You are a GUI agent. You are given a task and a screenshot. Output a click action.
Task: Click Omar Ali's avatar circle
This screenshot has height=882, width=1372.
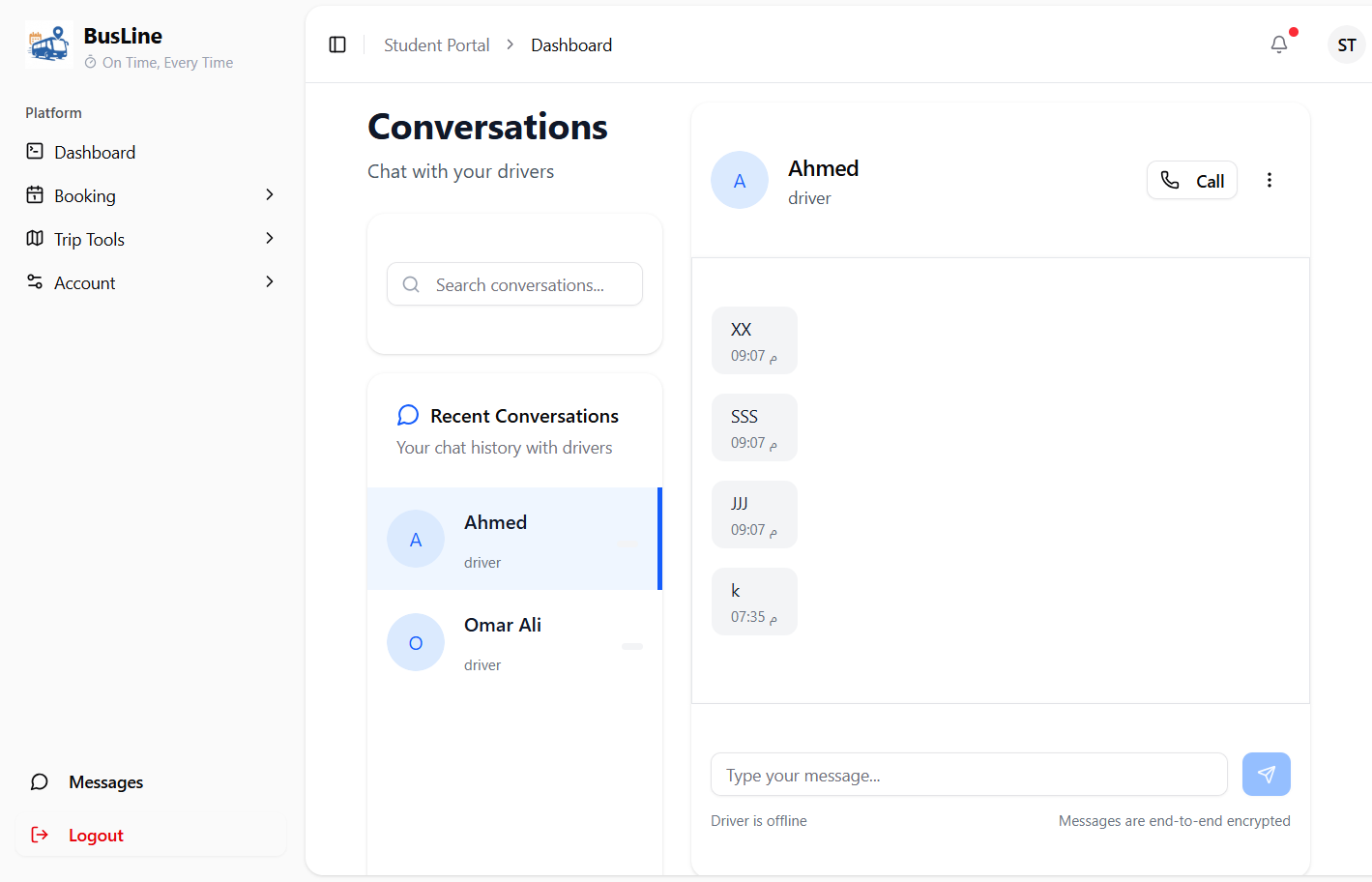tap(416, 642)
